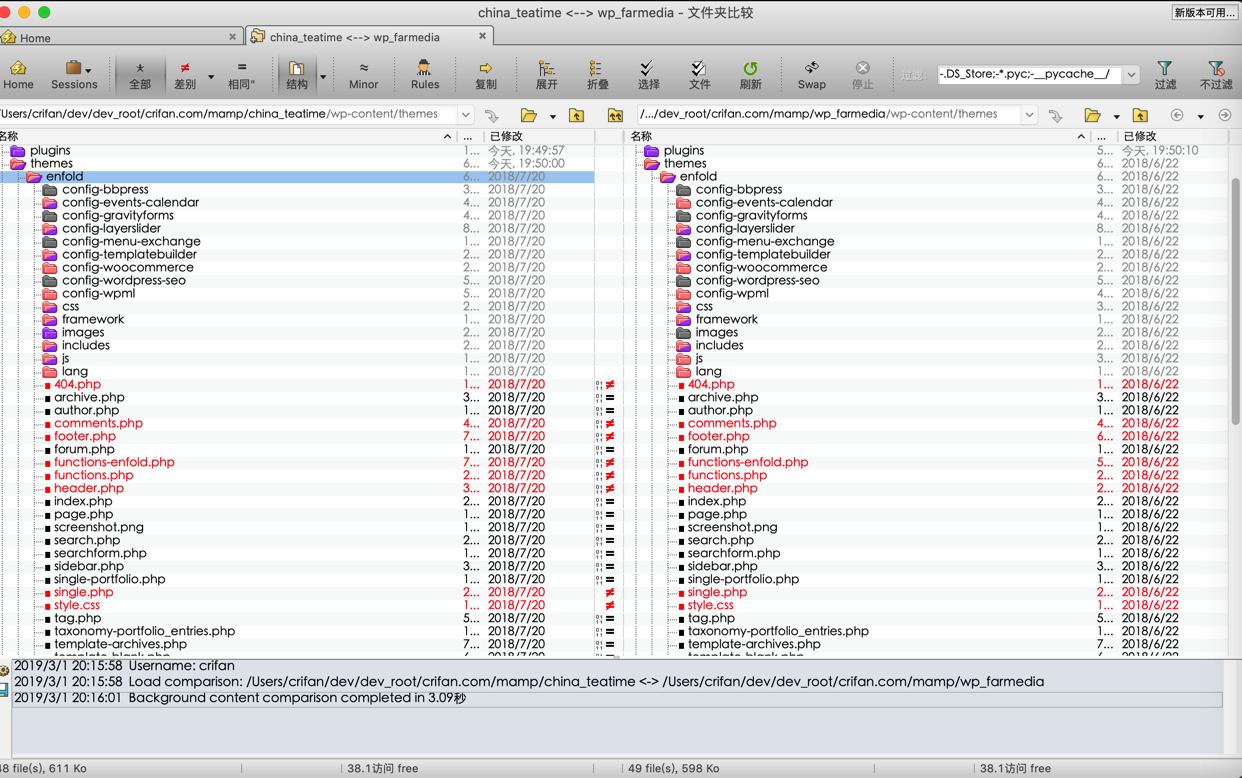Image resolution: width=1242 pixels, height=778 pixels.
Task: Toggle 结构 folder structure view
Action: [297, 74]
